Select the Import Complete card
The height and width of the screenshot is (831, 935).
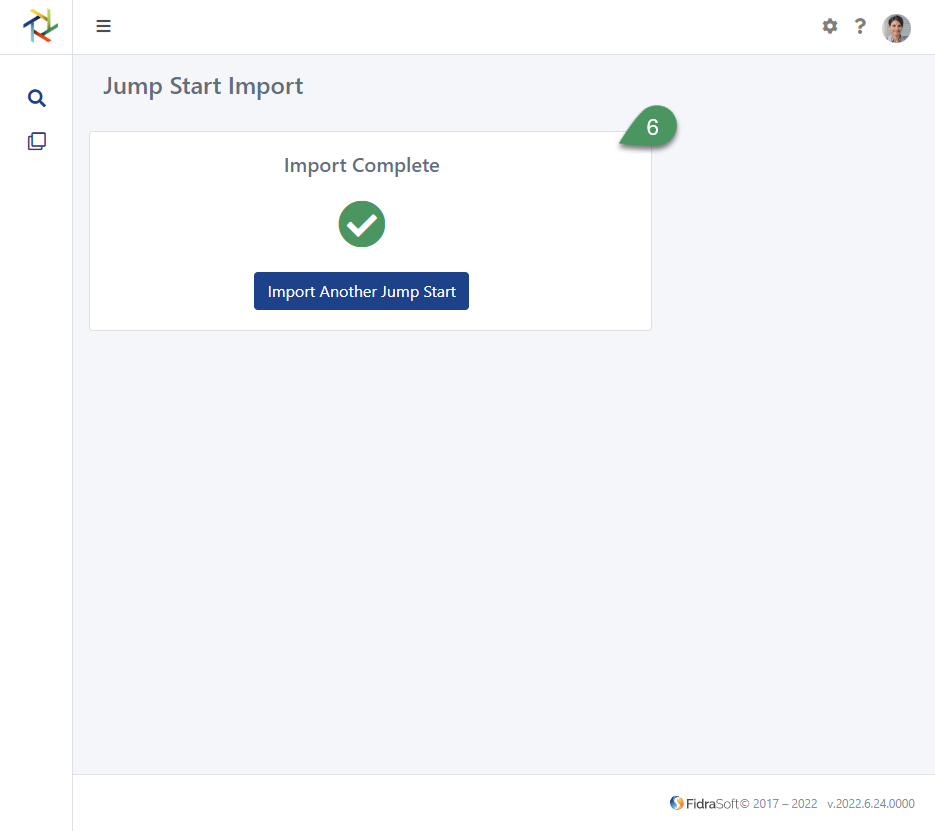point(370,230)
